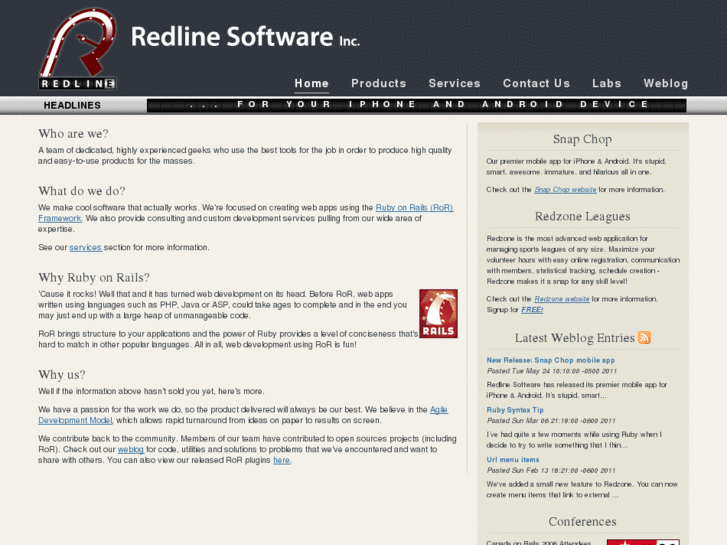The height and width of the screenshot is (545, 727).
Task: Click the scrolling headline ticker banner
Action: [416, 105]
